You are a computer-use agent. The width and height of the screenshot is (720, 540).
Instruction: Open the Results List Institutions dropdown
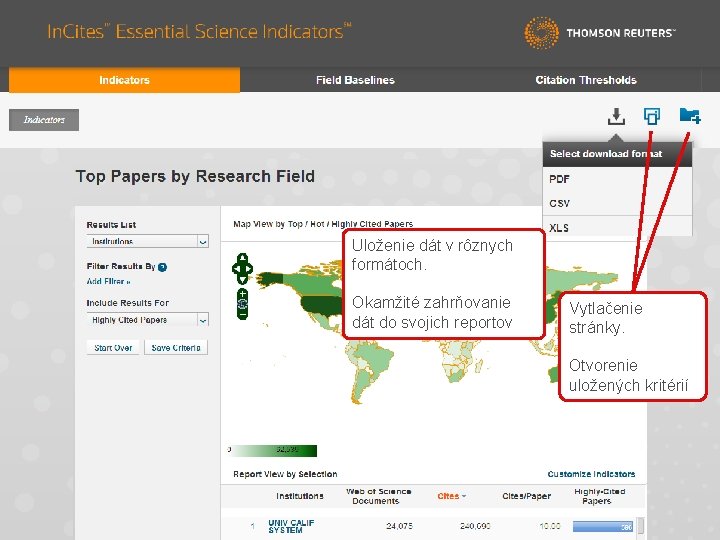click(147, 241)
